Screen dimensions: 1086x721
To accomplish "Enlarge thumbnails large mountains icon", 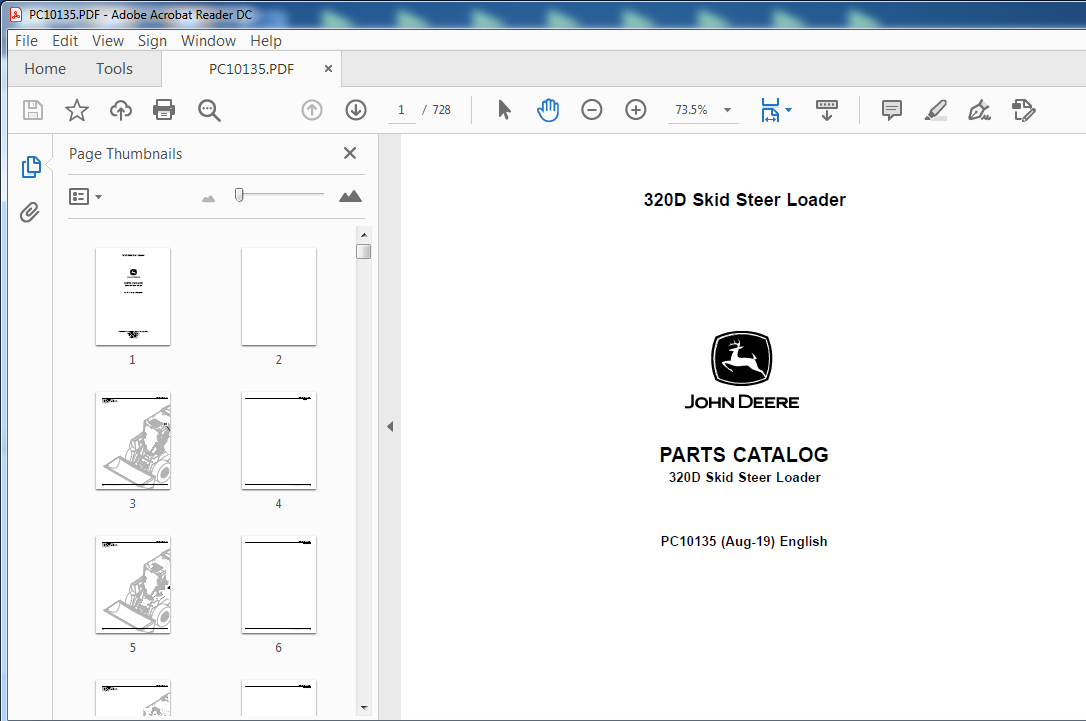I will click(x=350, y=197).
